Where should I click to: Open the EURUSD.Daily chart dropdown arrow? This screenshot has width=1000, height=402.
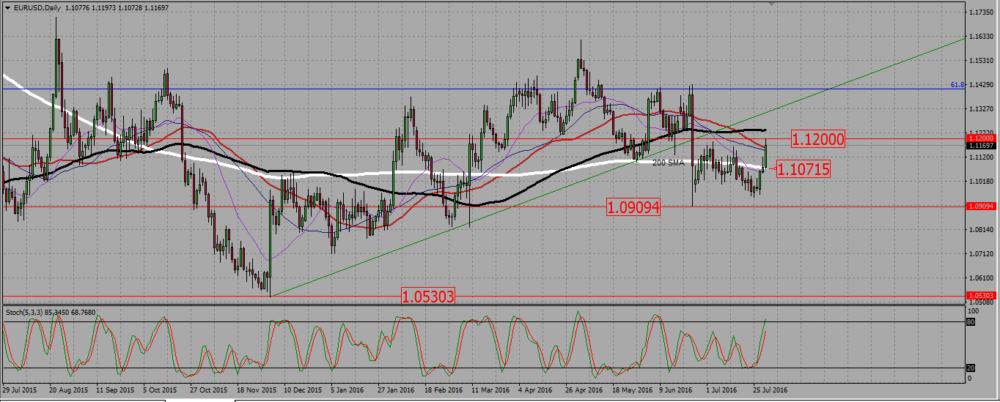[7, 6]
